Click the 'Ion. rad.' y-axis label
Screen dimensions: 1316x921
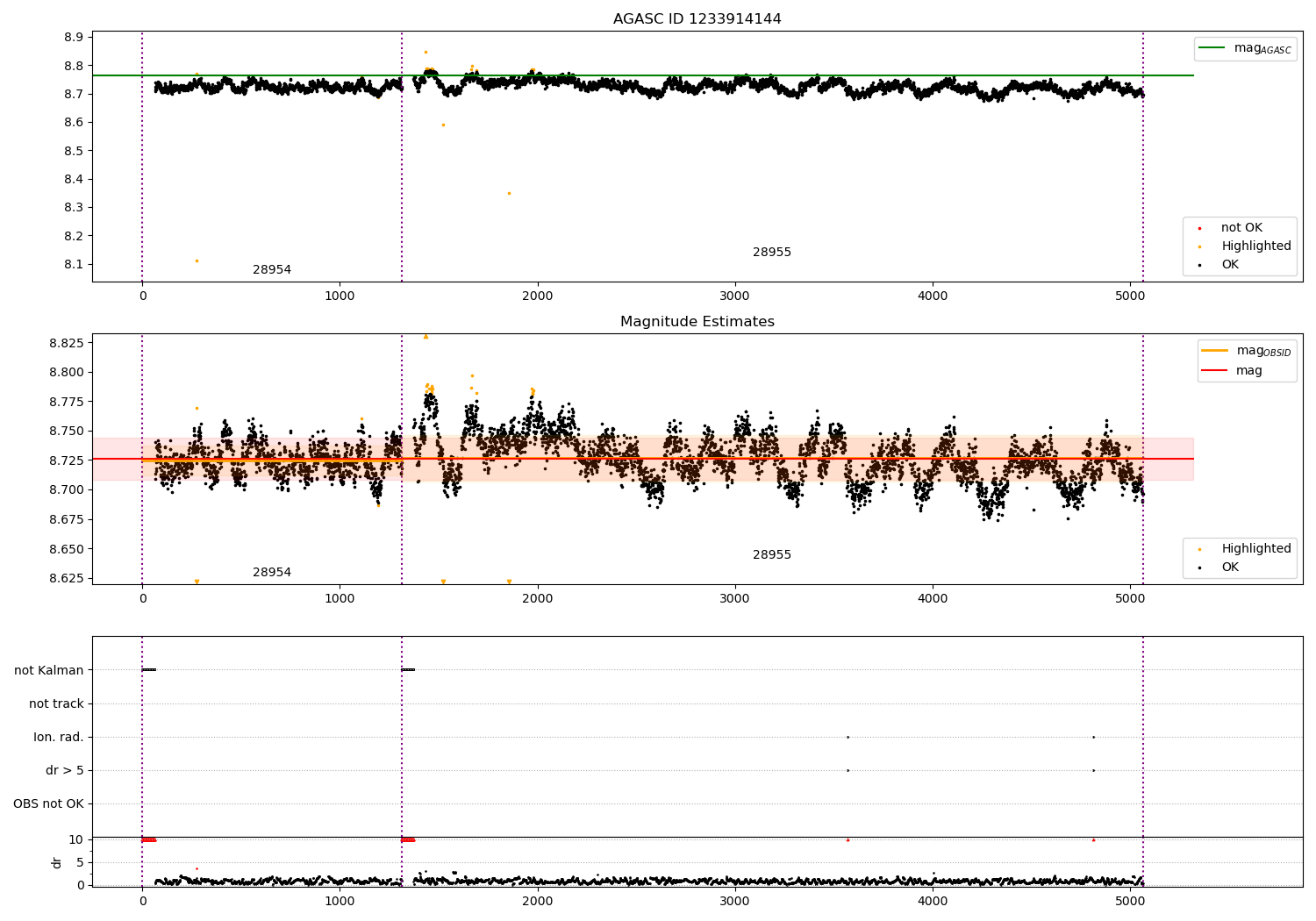click(x=59, y=738)
